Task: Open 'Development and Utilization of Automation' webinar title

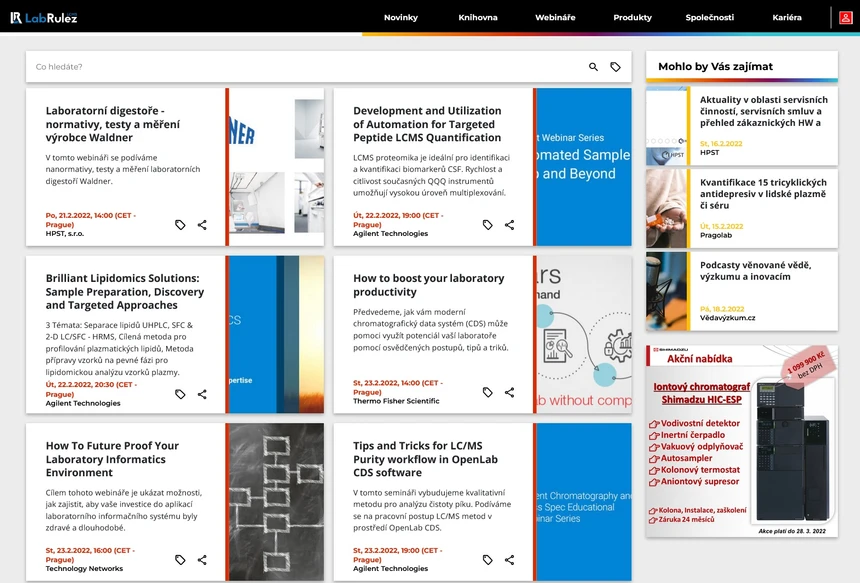Action: click(x=427, y=124)
